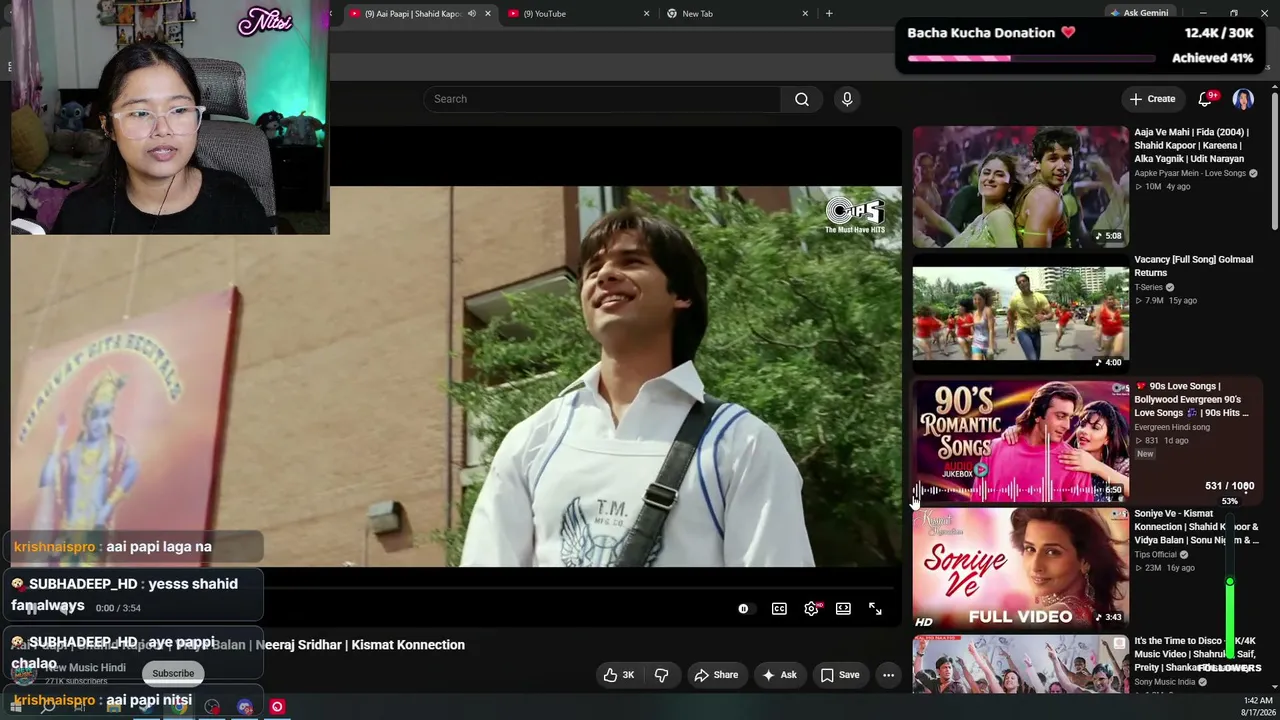Toggle closed captions on the video

[x=779, y=609]
